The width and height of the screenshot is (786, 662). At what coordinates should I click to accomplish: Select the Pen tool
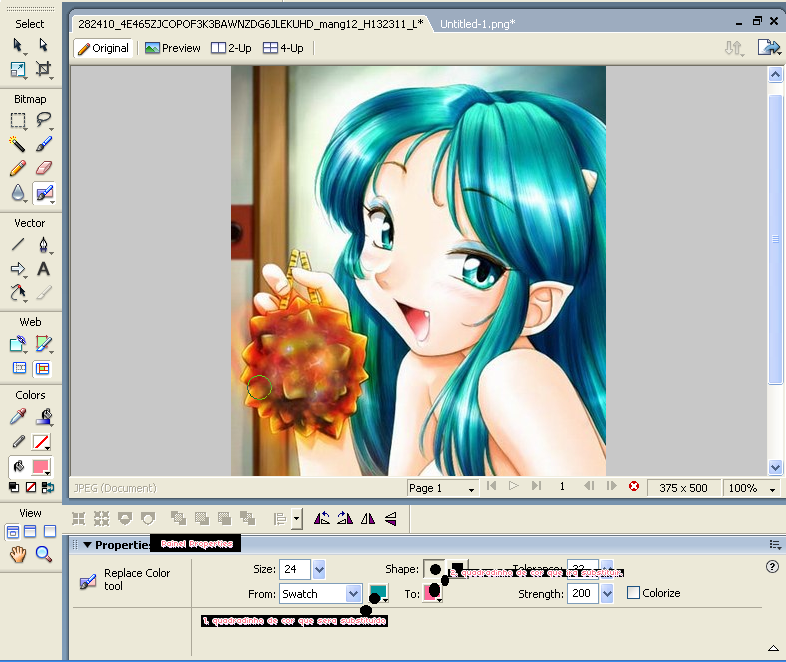click(44, 245)
